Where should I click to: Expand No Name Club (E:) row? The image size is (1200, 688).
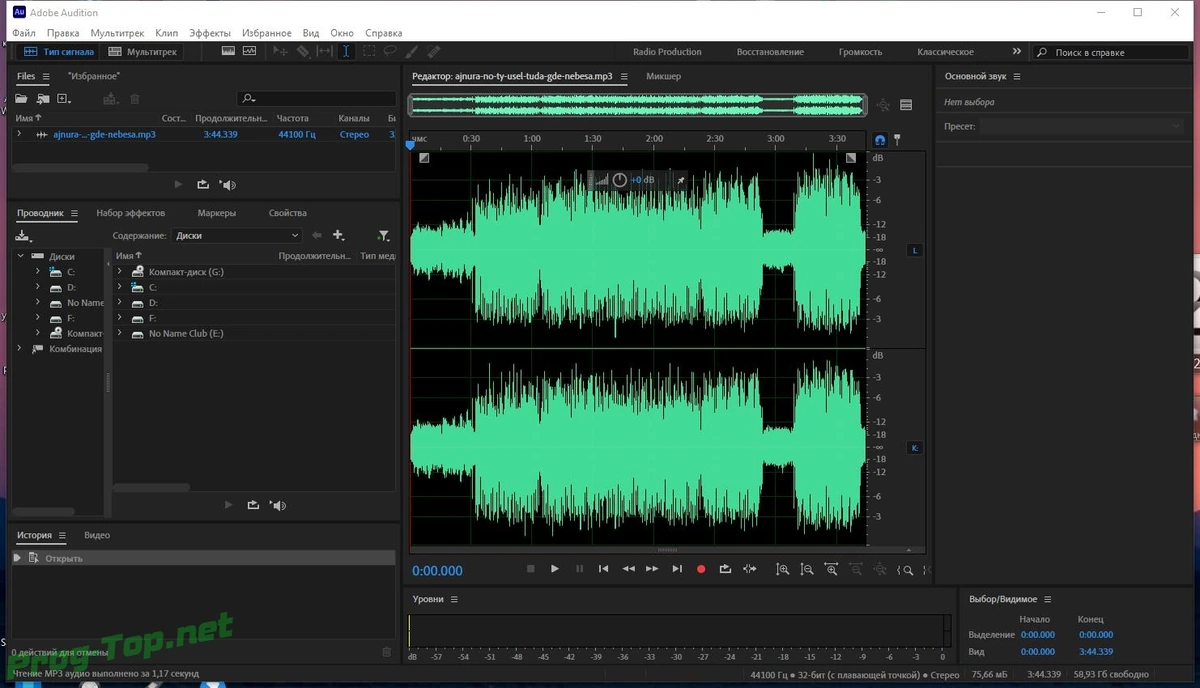point(120,333)
